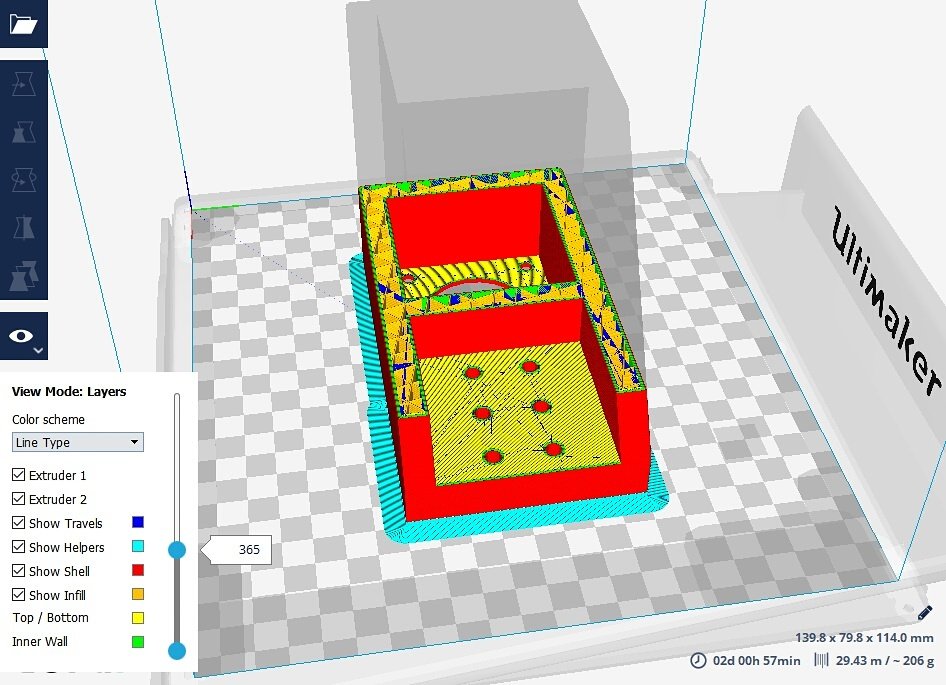Select the Scale tool icon
The height and width of the screenshot is (685, 946).
coord(24,132)
